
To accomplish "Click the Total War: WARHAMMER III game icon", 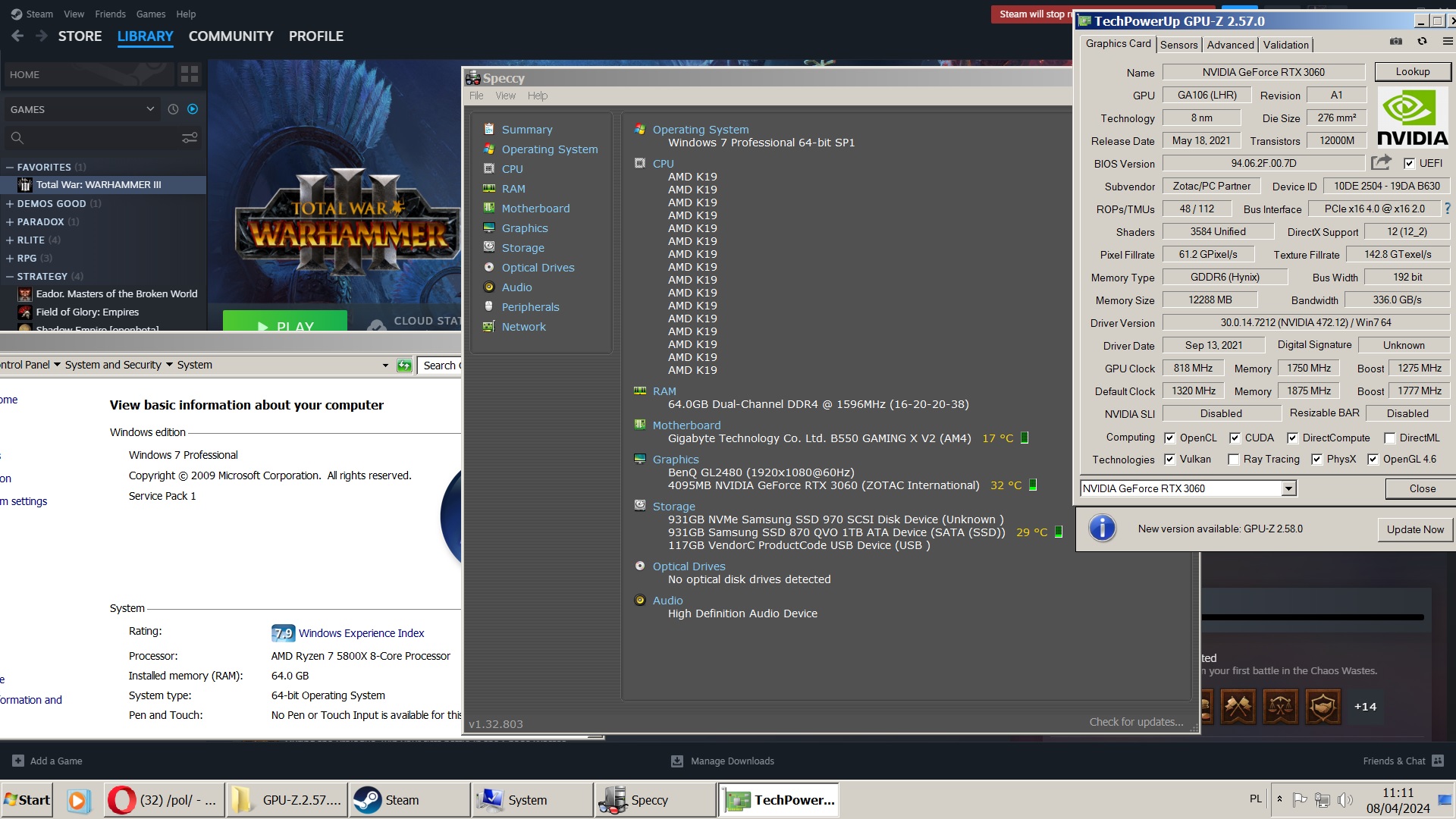I will point(25,184).
